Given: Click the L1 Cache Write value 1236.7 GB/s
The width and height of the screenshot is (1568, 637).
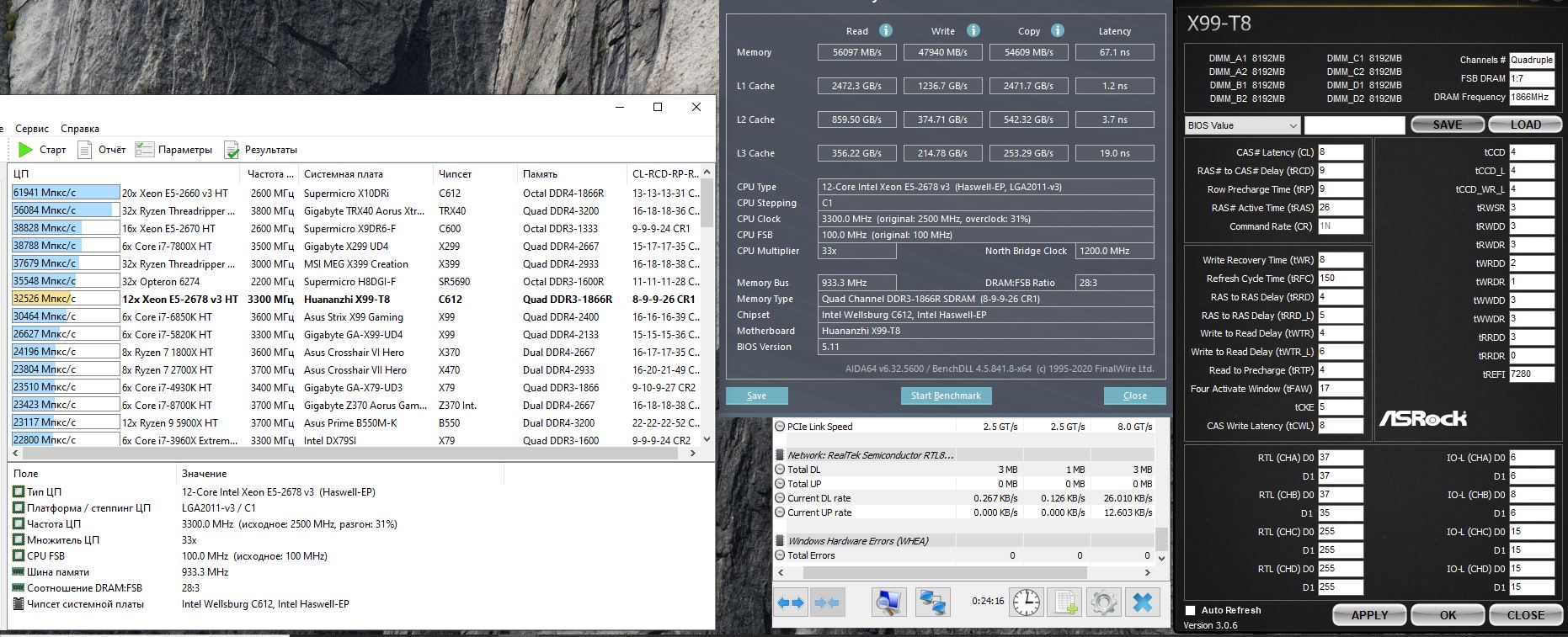Looking at the screenshot, I should (942, 86).
